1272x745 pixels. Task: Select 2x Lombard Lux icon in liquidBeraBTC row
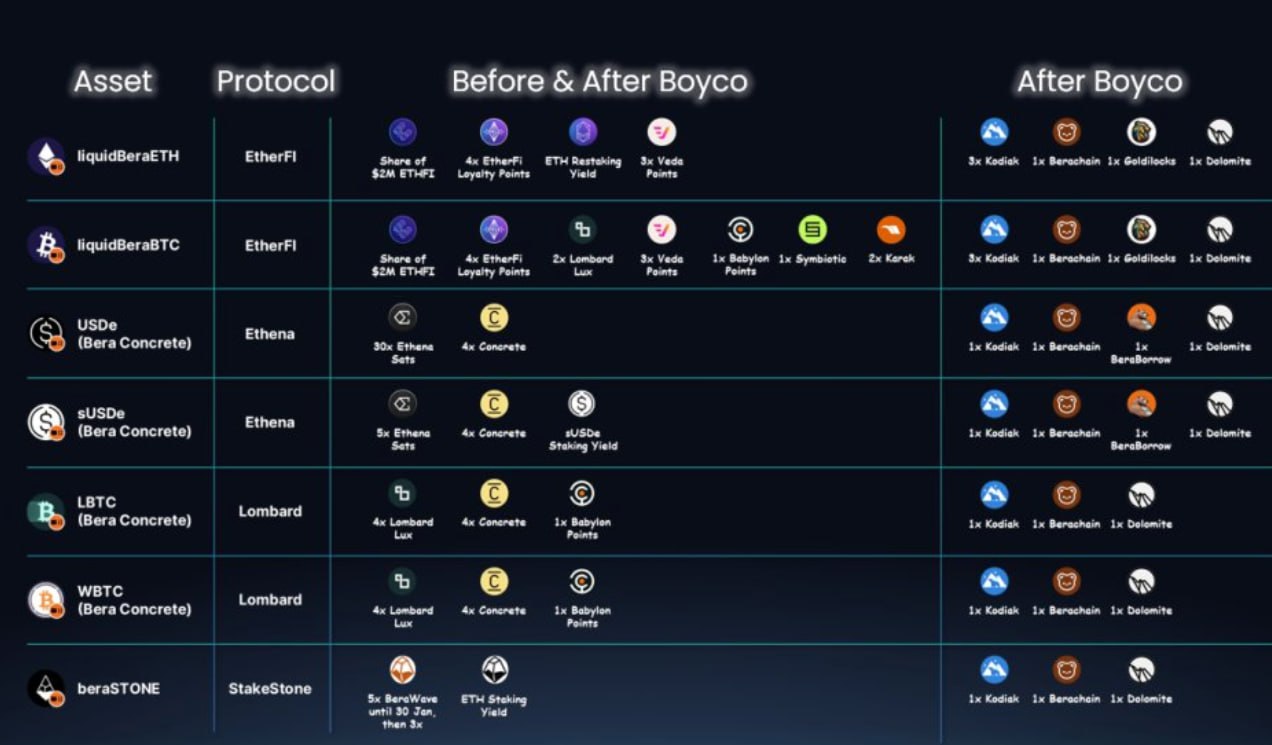click(582, 230)
